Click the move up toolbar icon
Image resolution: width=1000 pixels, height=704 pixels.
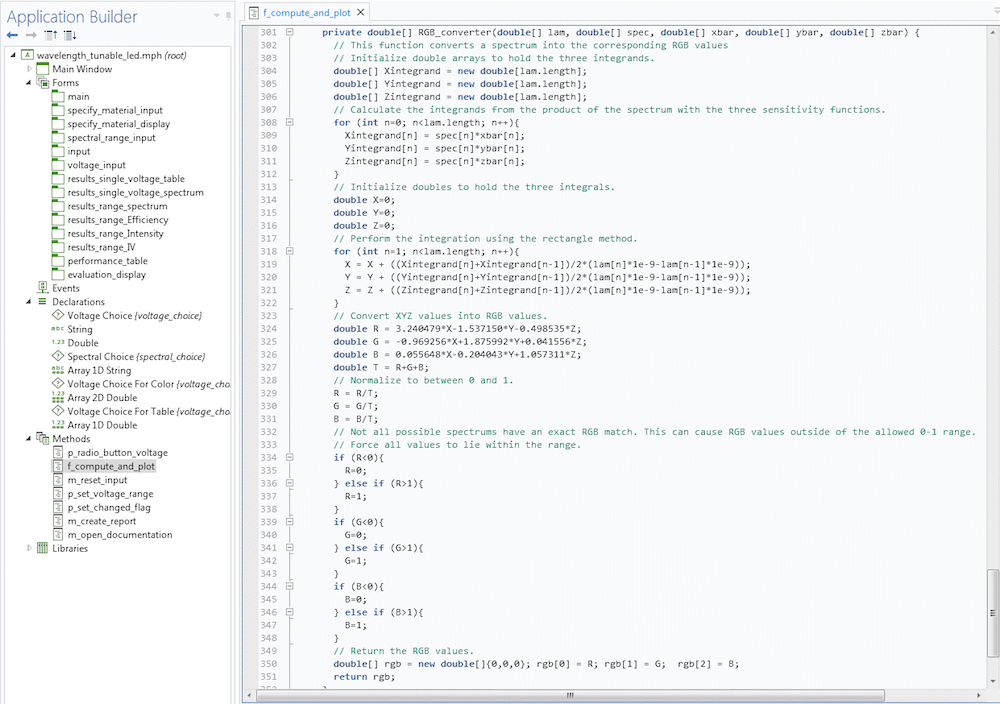click(50, 34)
